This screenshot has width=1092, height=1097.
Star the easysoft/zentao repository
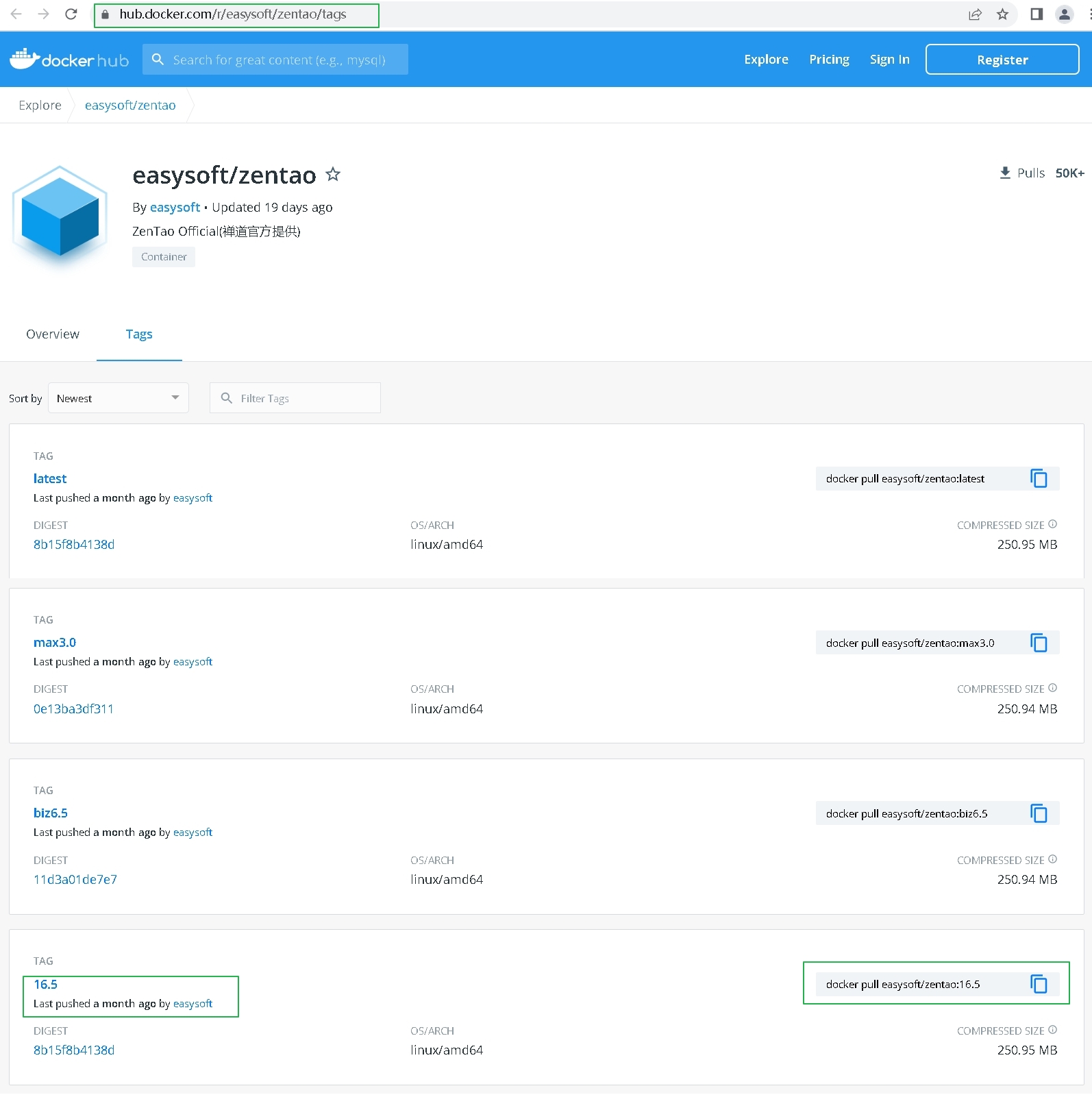click(x=333, y=174)
